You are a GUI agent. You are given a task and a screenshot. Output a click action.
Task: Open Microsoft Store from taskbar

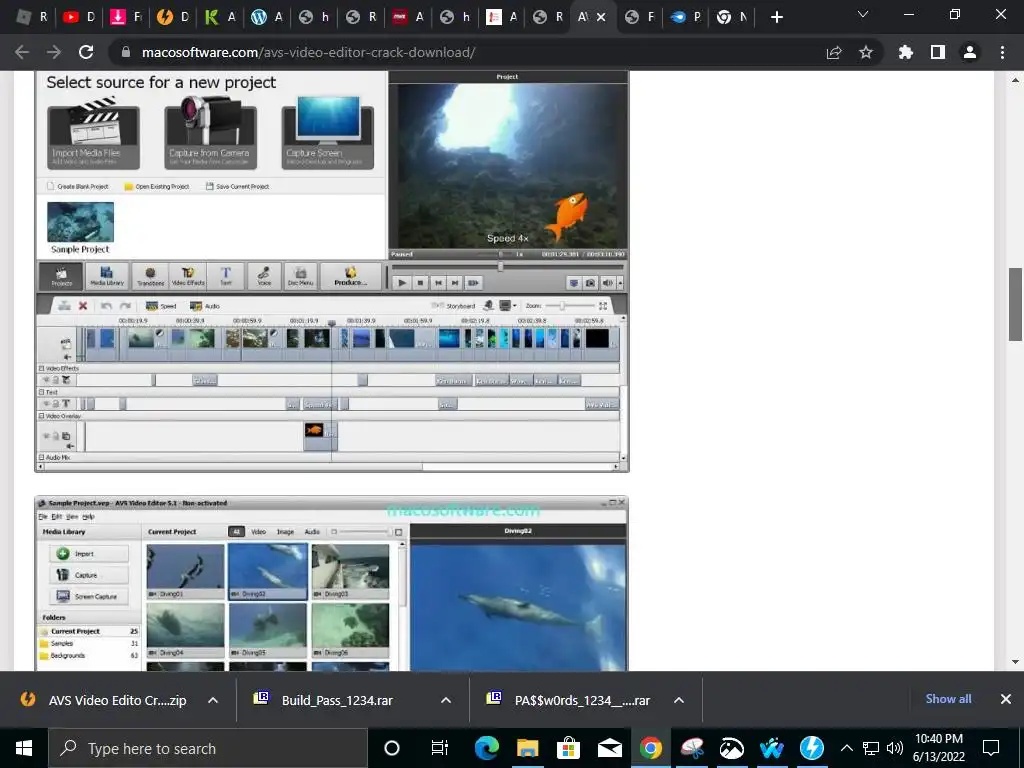569,748
